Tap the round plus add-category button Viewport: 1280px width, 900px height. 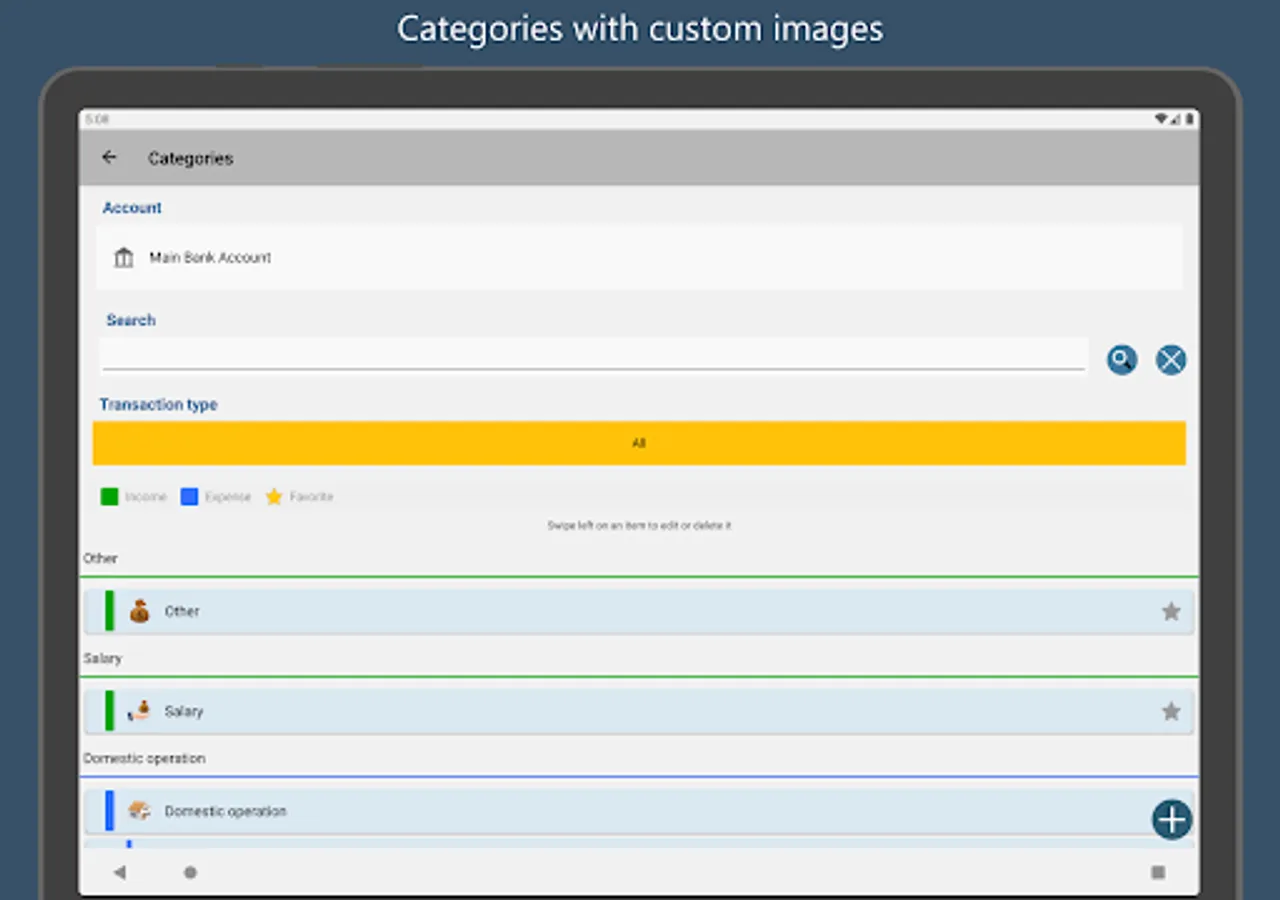[1172, 820]
